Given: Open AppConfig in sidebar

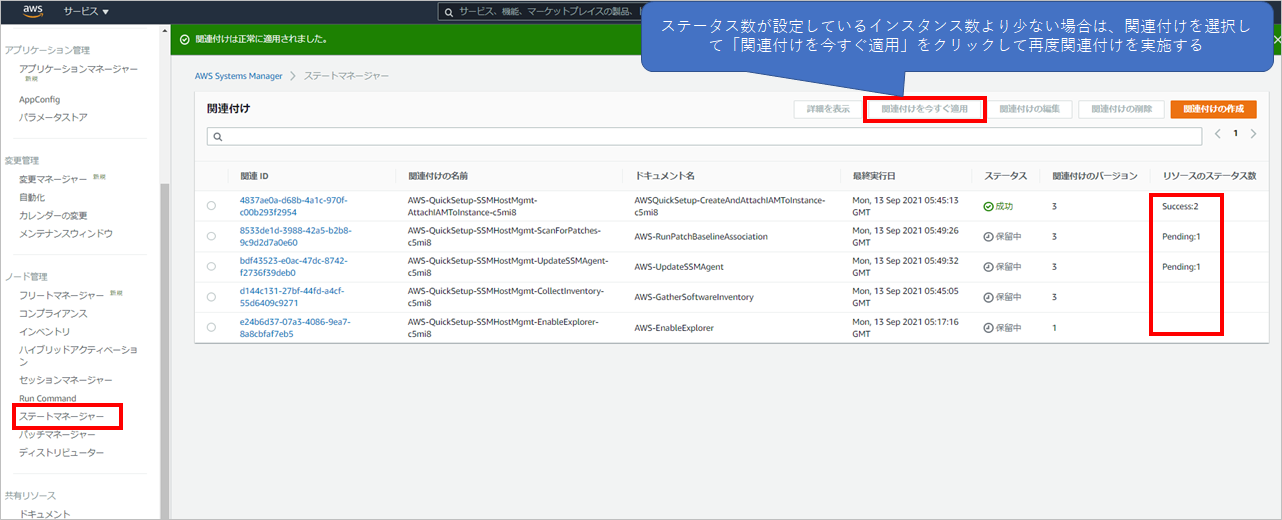Looking at the screenshot, I should coord(40,100).
